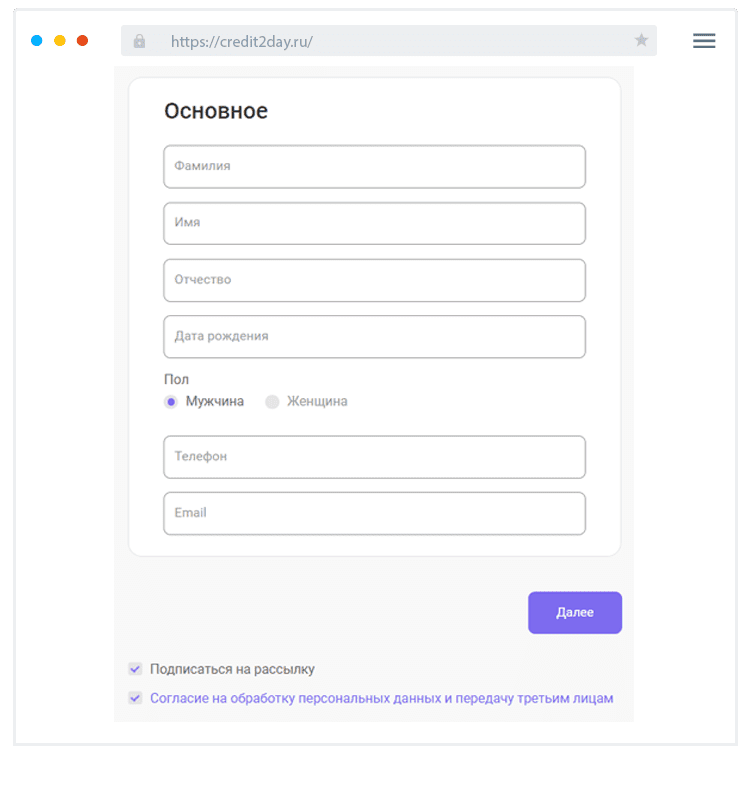Viewport: 751px width, 787px height.
Task: Click the blue window dot
Action: point(37,41)
